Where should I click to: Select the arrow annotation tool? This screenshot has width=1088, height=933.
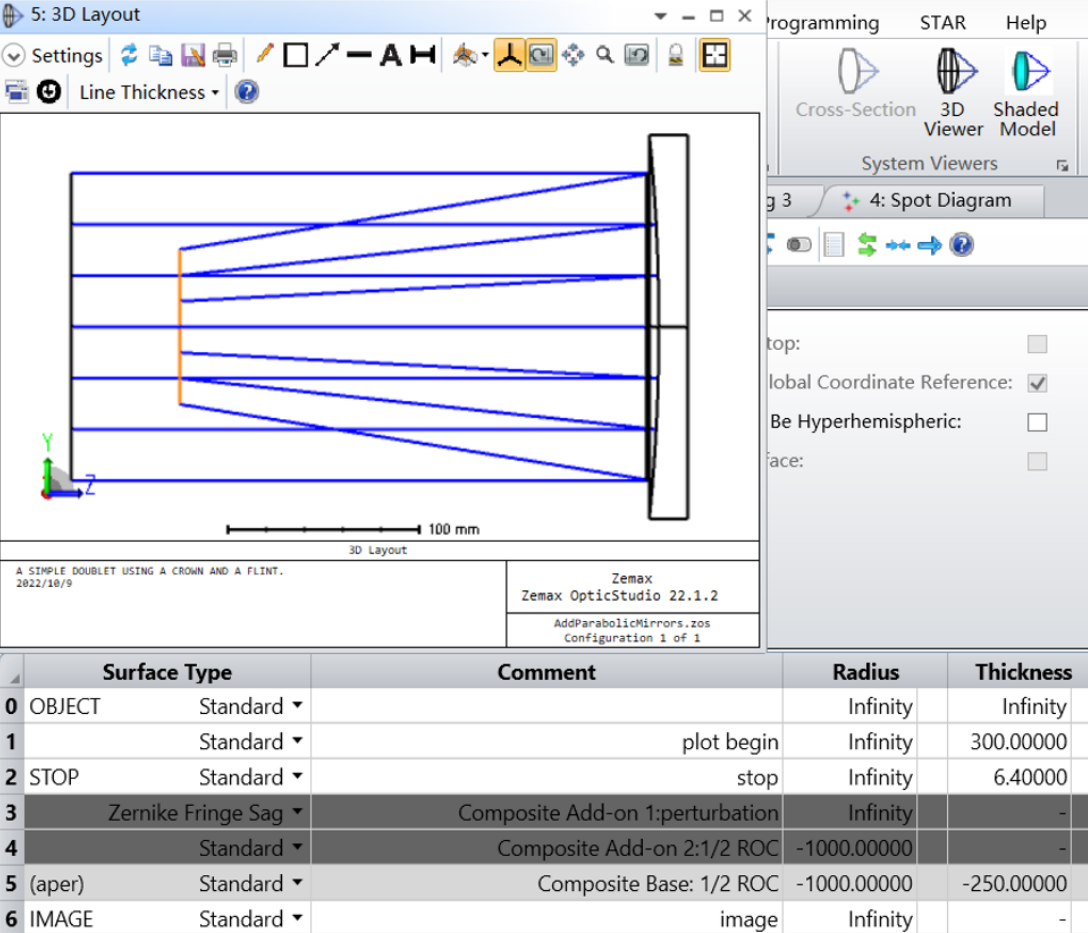(328, 55)
